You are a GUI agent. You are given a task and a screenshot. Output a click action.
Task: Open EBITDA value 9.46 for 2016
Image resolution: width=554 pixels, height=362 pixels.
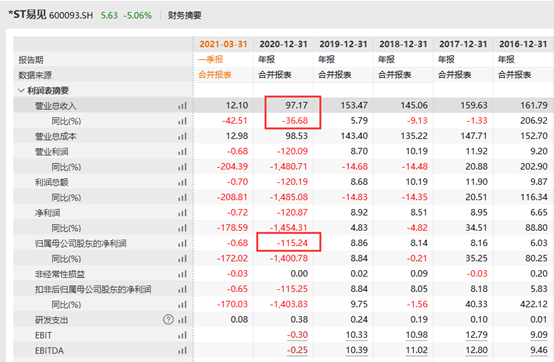[x=539, y=350]
